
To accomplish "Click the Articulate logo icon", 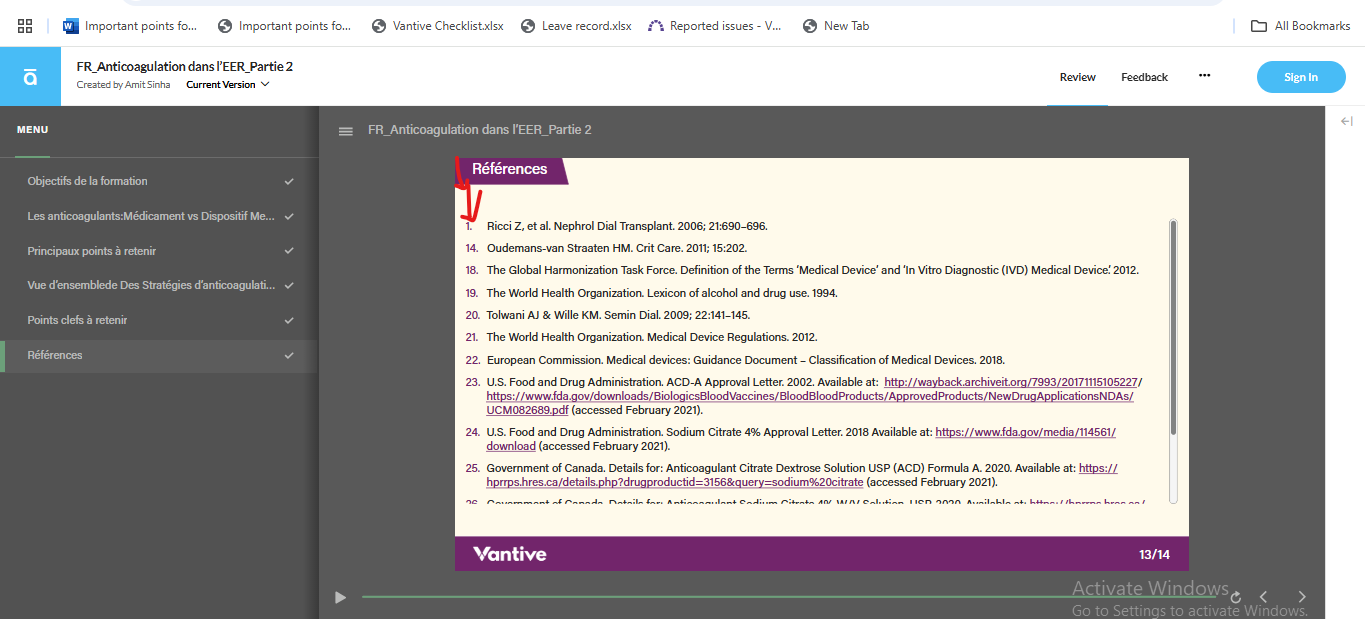I will pos(30,76).
